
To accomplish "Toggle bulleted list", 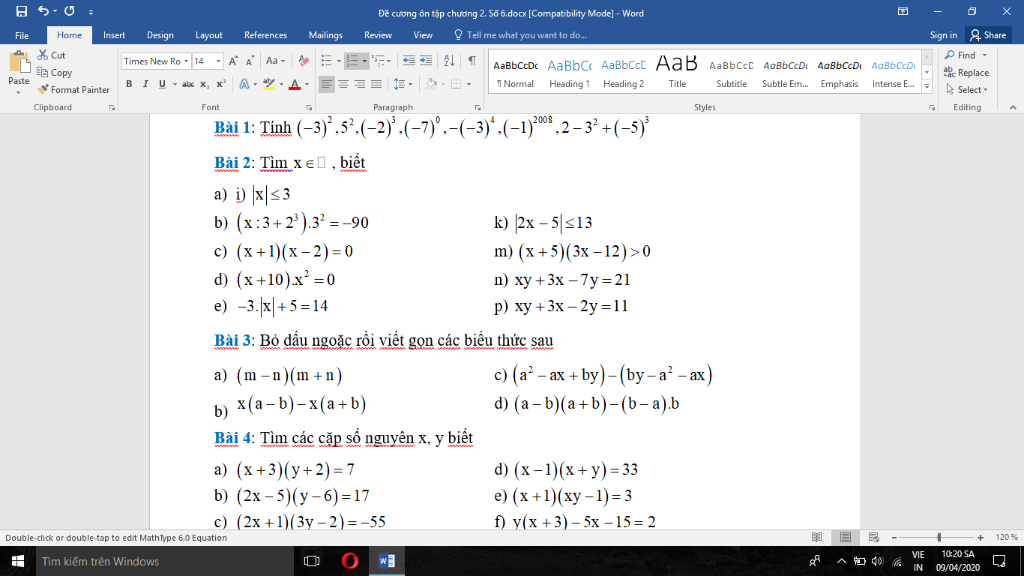I will [x=327, y=61].
